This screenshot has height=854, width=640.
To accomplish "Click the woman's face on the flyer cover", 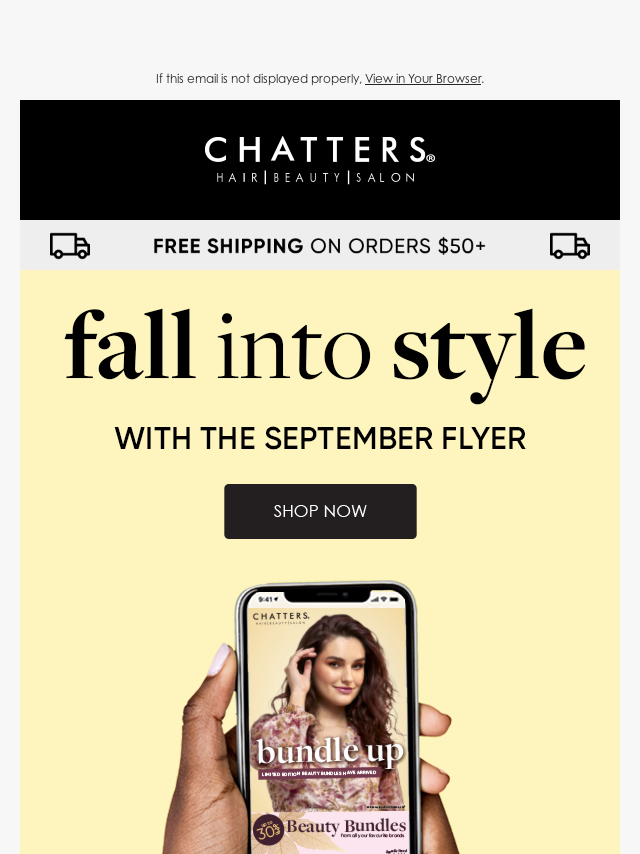I will coord(340,669).
